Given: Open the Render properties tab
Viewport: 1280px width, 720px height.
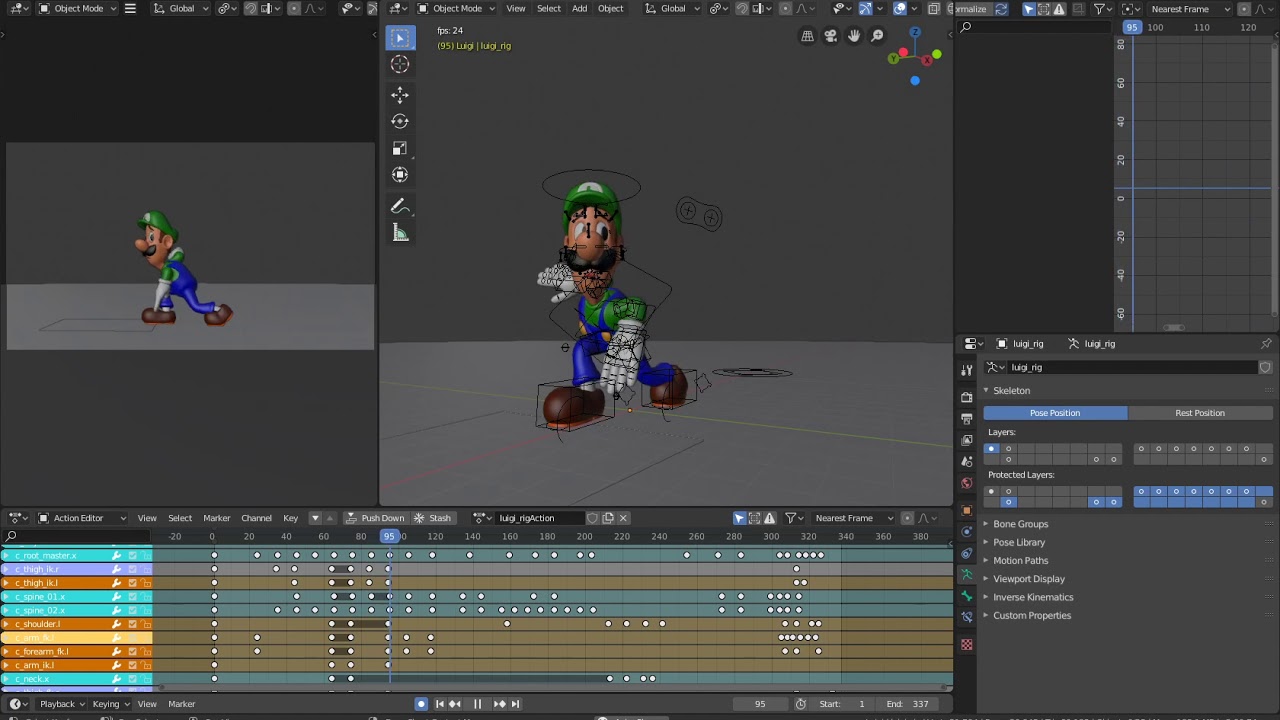Looking at the screenshot, I should point(966,397).
